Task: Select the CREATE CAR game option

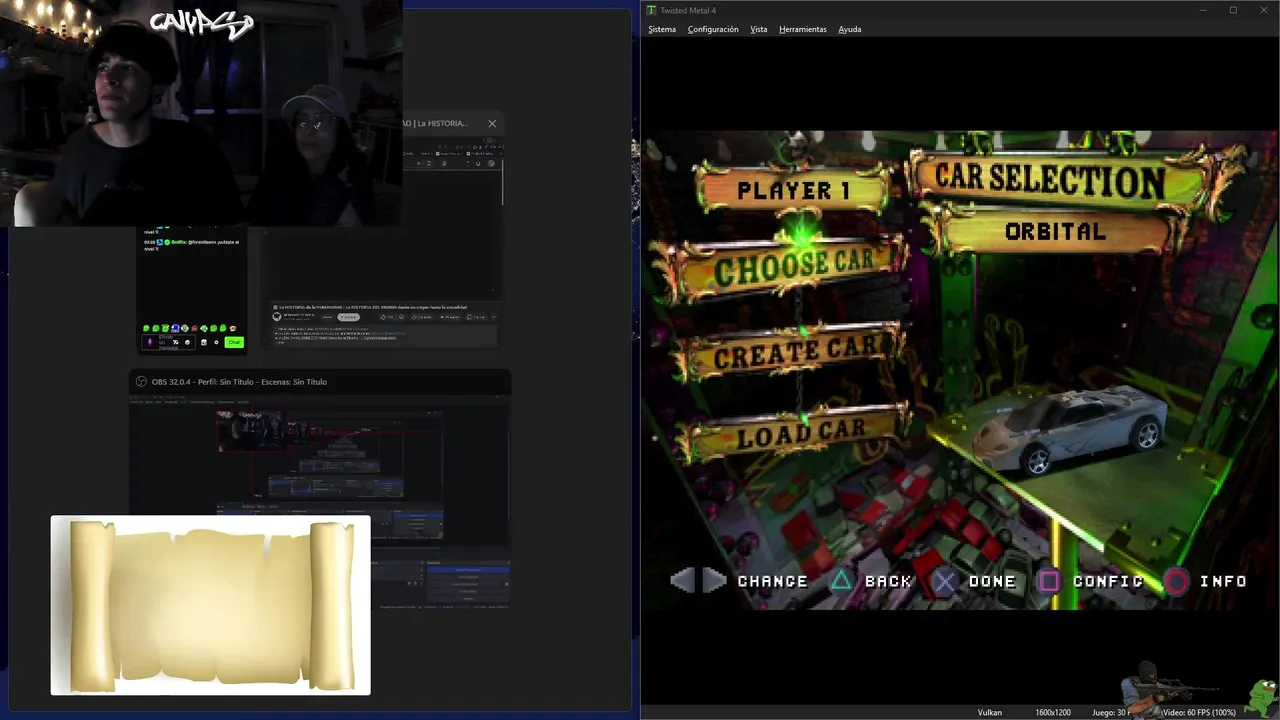Action: (796, 351)
